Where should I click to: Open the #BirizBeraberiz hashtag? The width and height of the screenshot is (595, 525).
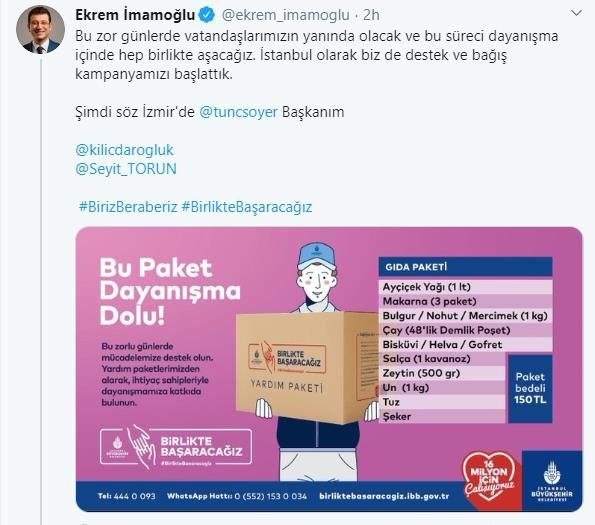128,207
